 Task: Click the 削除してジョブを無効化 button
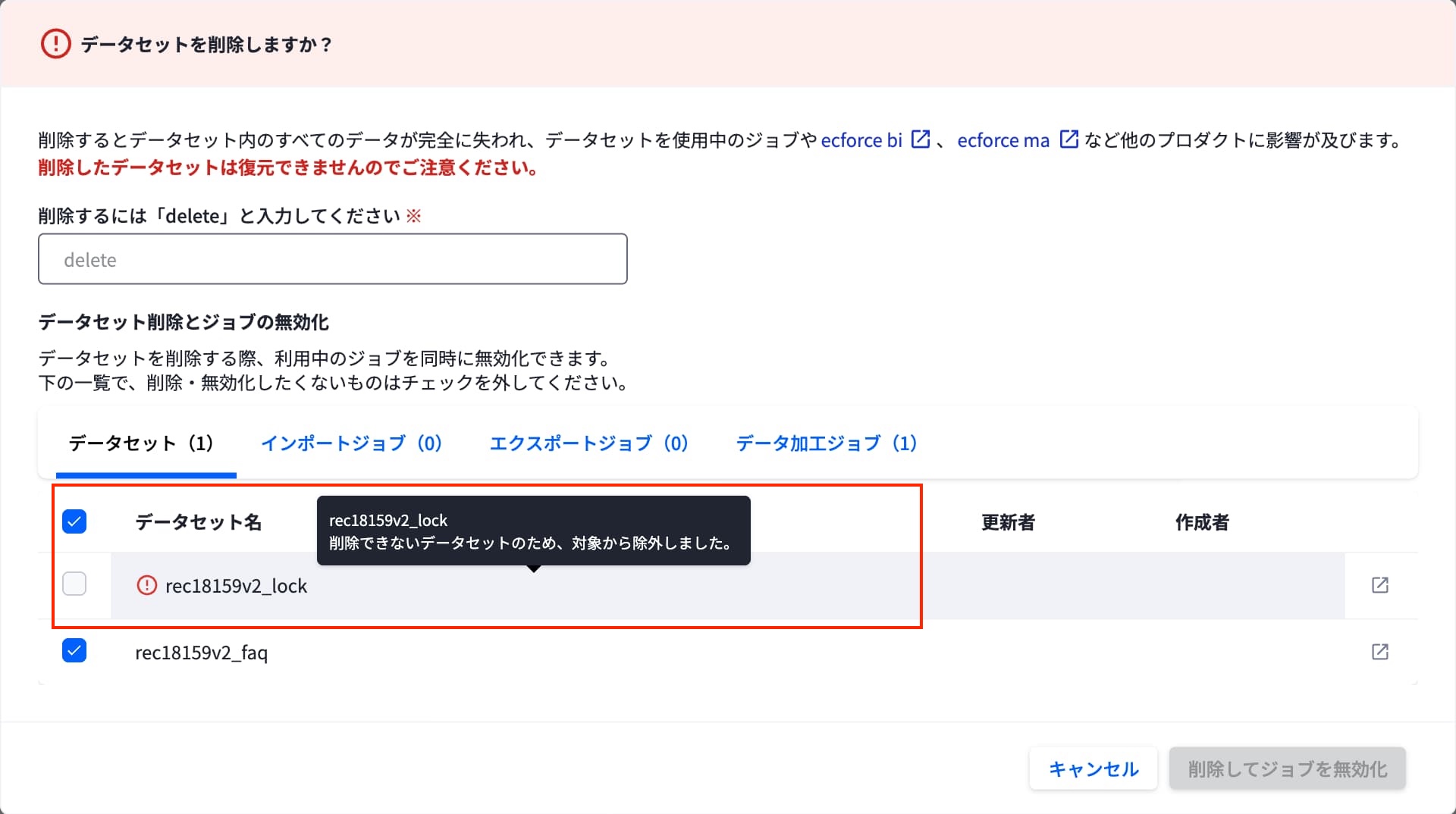point(1288,769)
